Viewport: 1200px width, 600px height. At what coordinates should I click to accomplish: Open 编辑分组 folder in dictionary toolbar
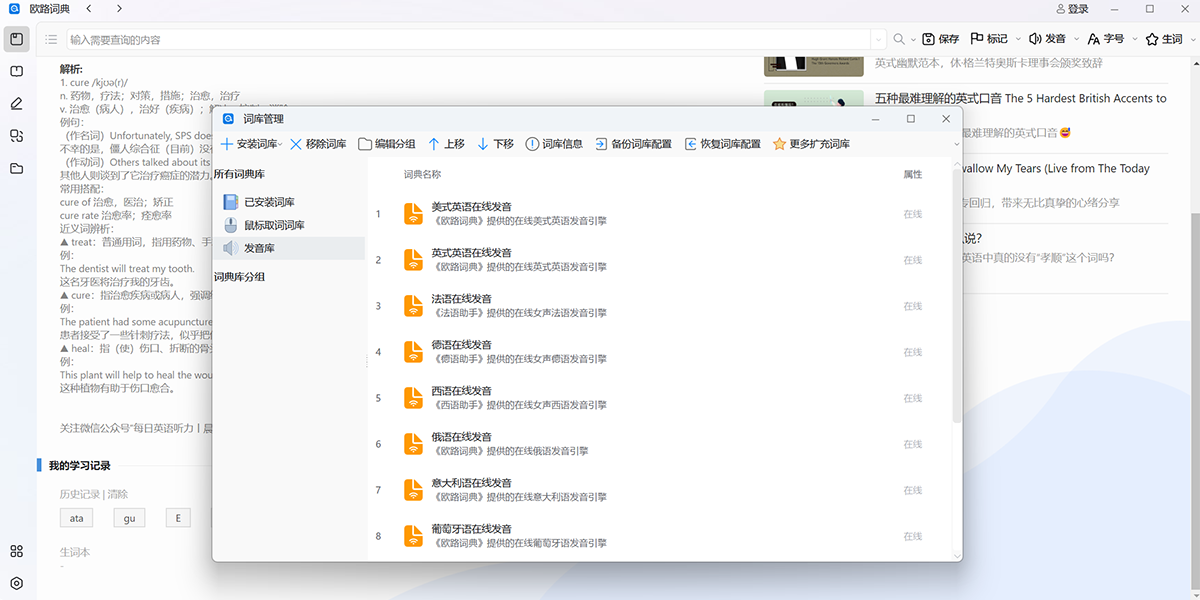[387, 144]
